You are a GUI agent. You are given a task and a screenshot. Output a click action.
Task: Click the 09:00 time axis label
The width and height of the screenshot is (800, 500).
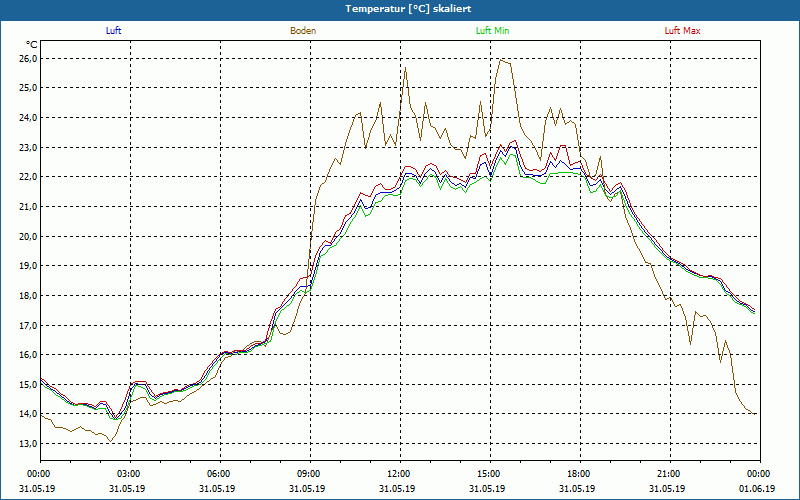pyautogui.click(x=311, y=474)
